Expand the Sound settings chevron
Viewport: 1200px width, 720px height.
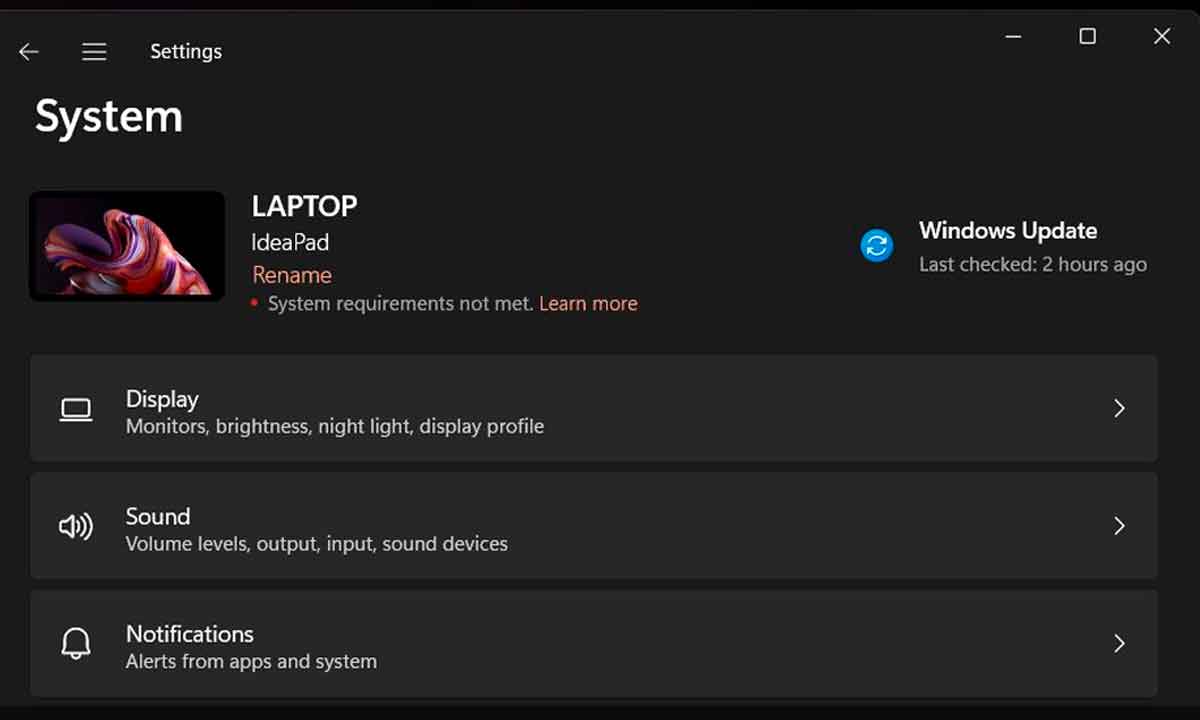[x=1119, y=526]
